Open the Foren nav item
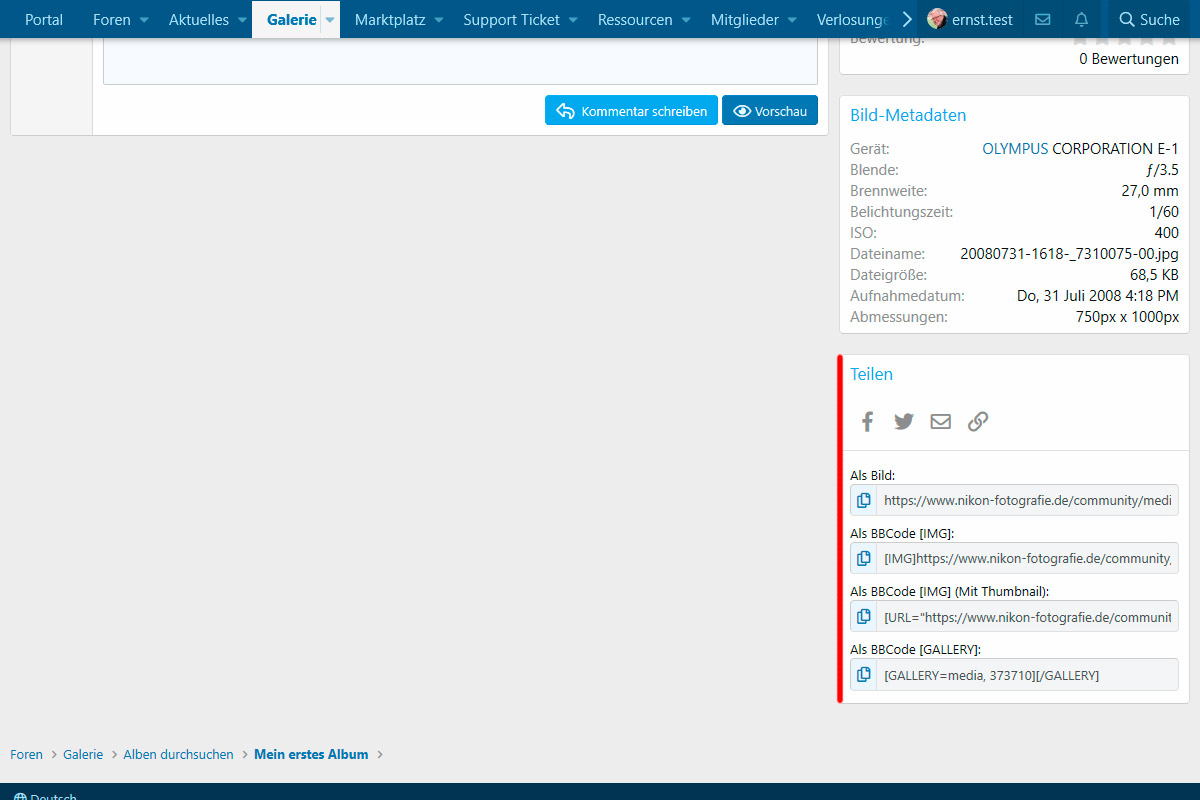This screenshot has width=1200, height=800. (111, 19)
